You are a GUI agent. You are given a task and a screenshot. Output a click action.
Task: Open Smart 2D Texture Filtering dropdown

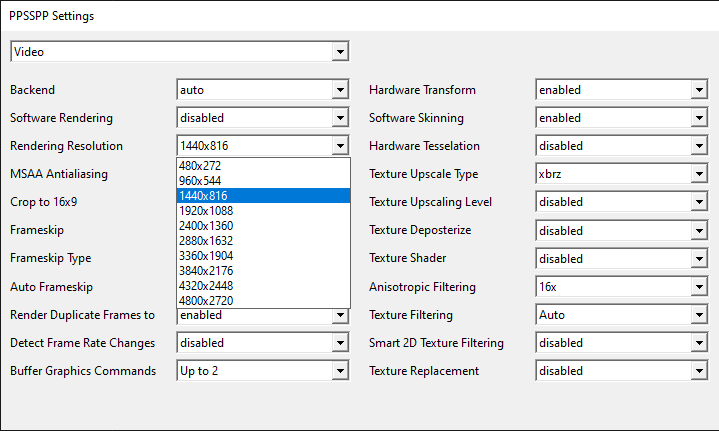pyautogui.click(x=622, y=343)
